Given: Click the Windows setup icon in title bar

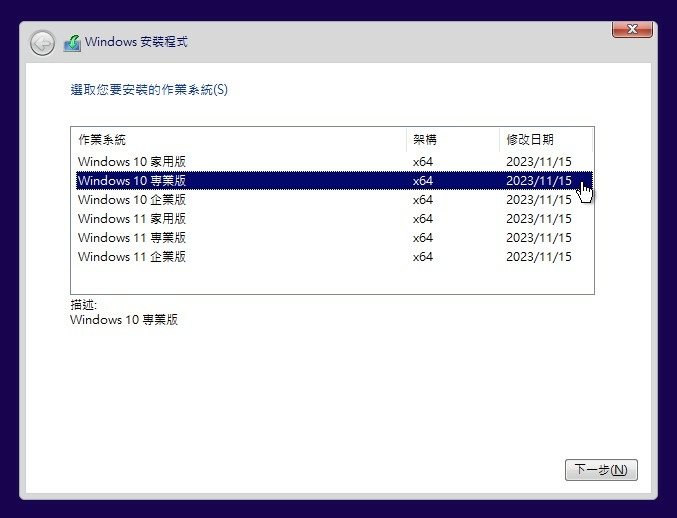Looking at the screenshot, I should coord(72,43).
